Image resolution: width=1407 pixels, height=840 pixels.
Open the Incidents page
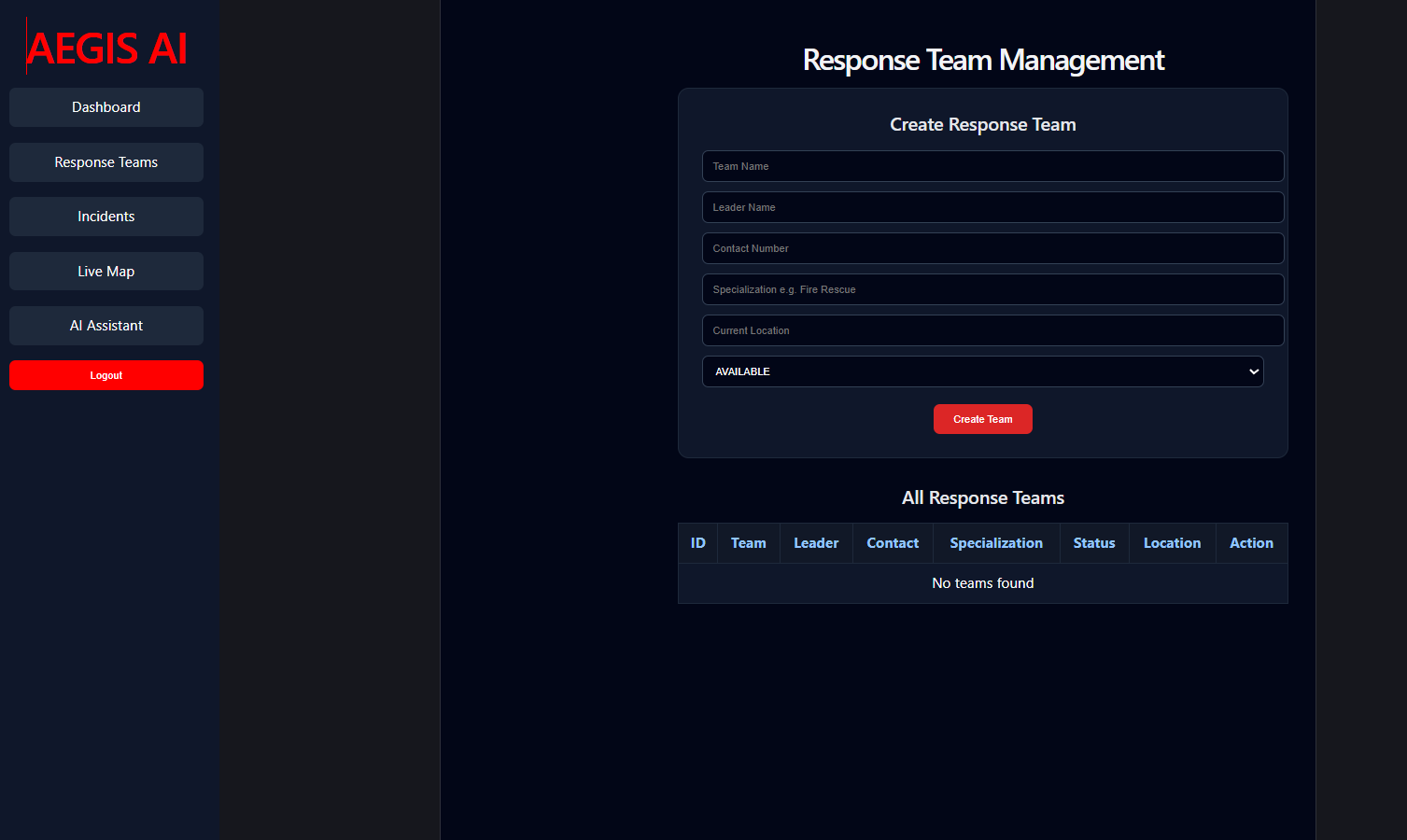[106, 217]
